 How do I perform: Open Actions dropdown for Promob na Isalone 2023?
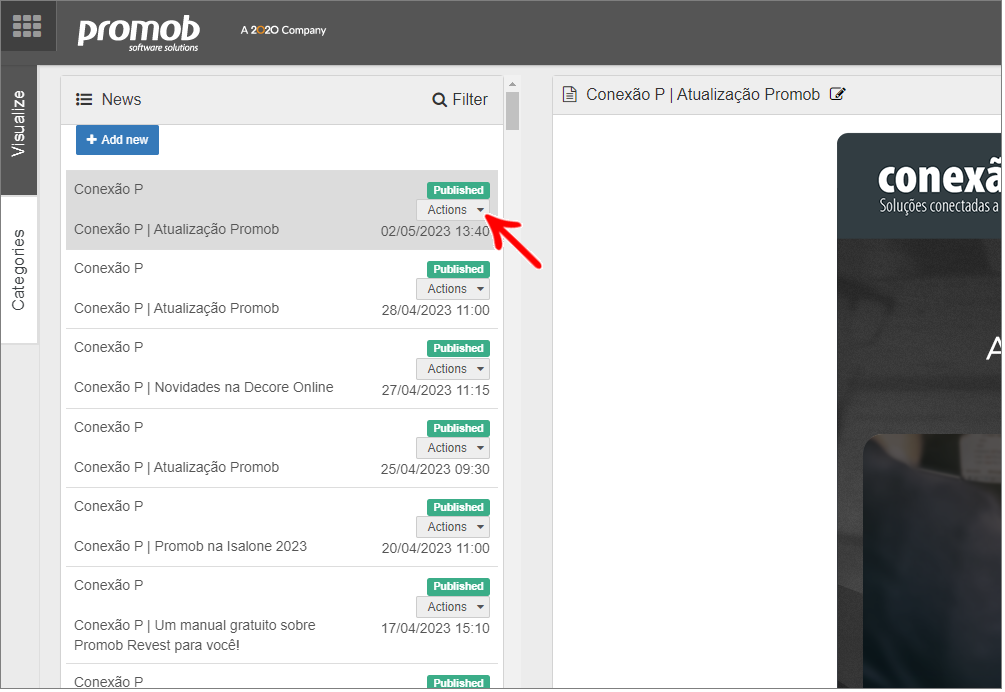[453, 527]
